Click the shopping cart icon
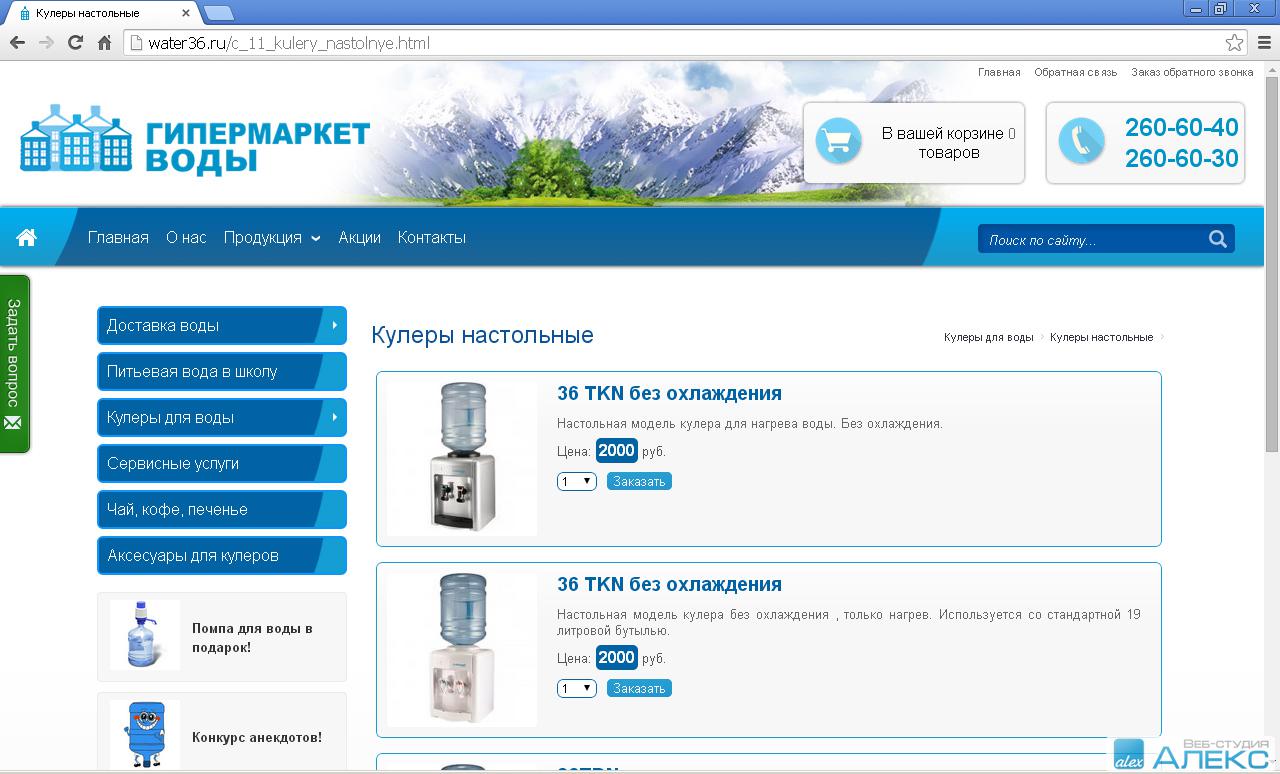The width and height of the screenshot is (1280, 774). [x=837, y=142]
